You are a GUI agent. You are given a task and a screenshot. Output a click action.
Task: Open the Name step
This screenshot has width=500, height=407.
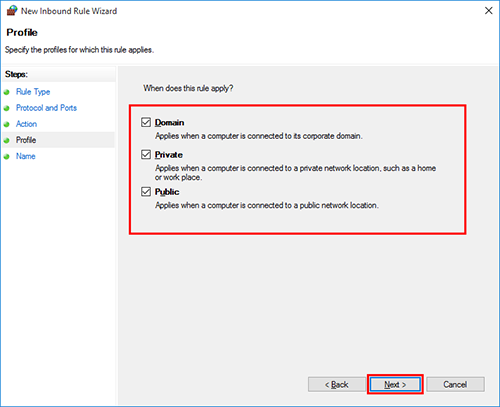[26, 156]
